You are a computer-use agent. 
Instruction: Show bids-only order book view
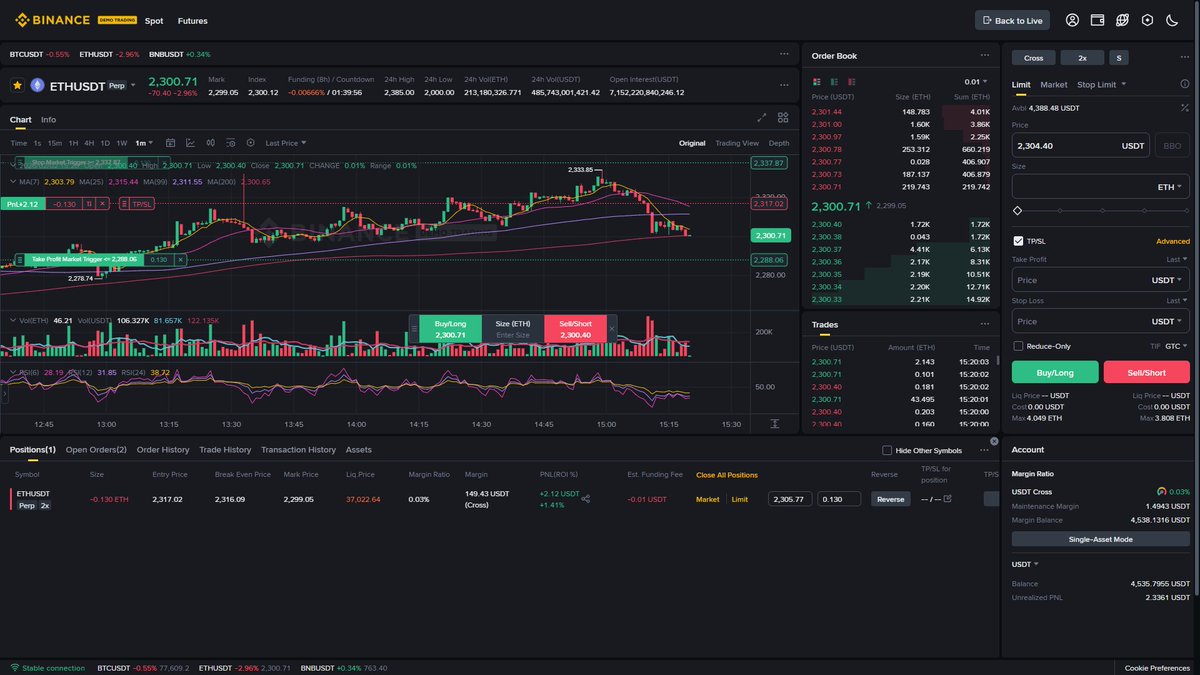[834, 82]
